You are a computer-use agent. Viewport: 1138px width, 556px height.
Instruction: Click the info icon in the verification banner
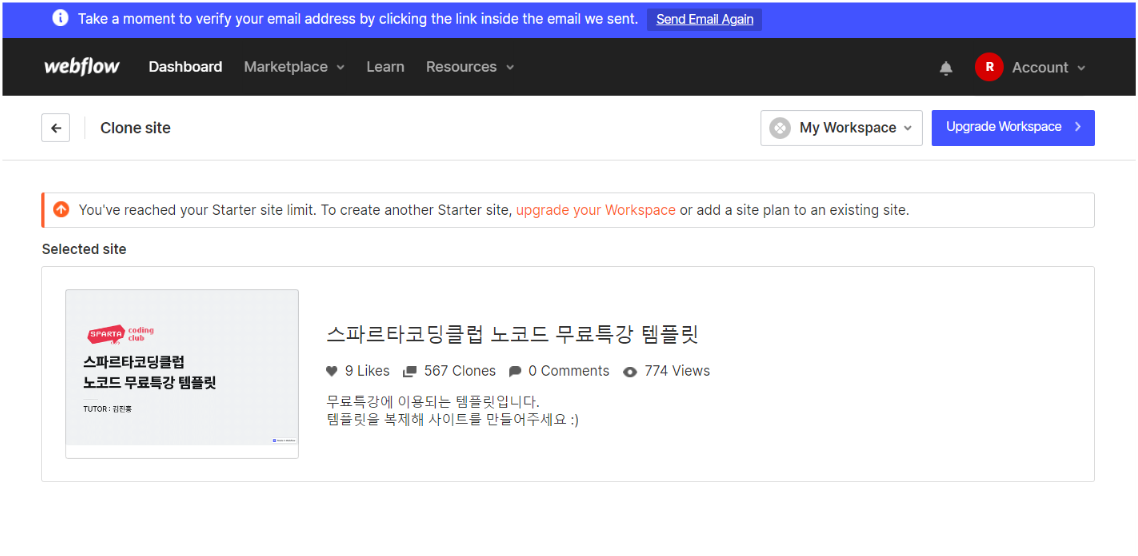tap(61, 19)
